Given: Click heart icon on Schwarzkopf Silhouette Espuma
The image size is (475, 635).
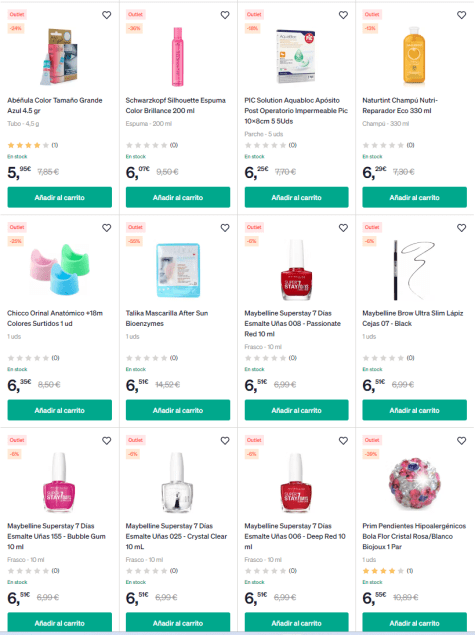Looking at the screenshot, I should point(225,15).
